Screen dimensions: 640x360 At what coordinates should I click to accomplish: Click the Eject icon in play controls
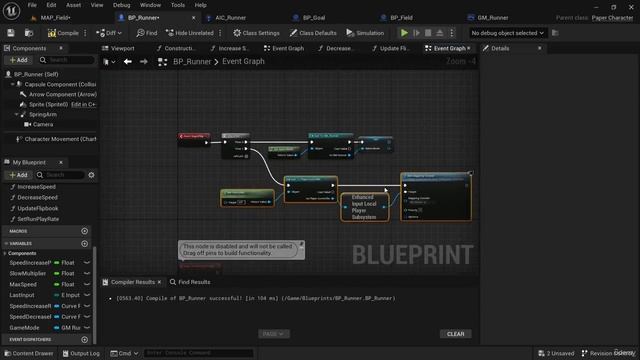440,33
